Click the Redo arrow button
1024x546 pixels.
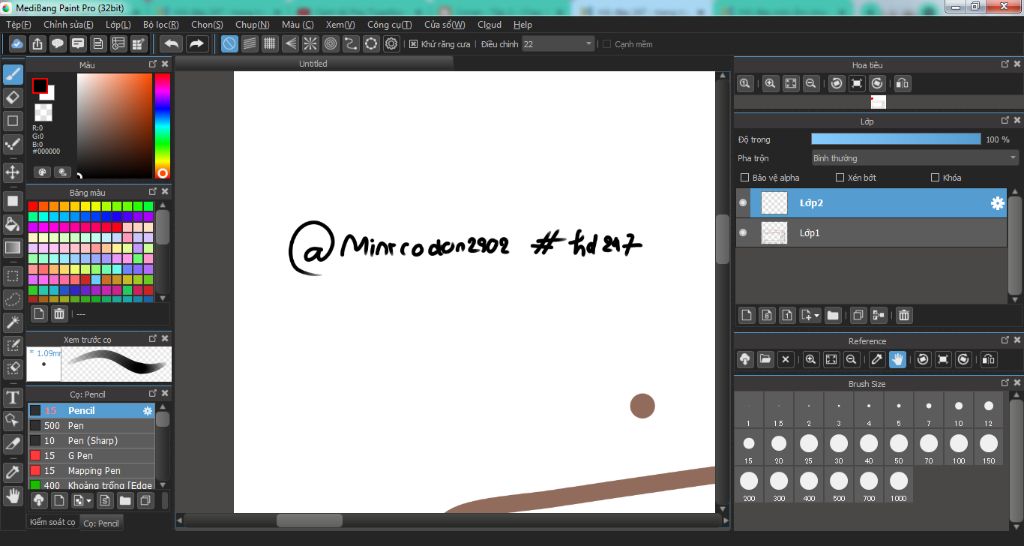(x=196, y=44)
